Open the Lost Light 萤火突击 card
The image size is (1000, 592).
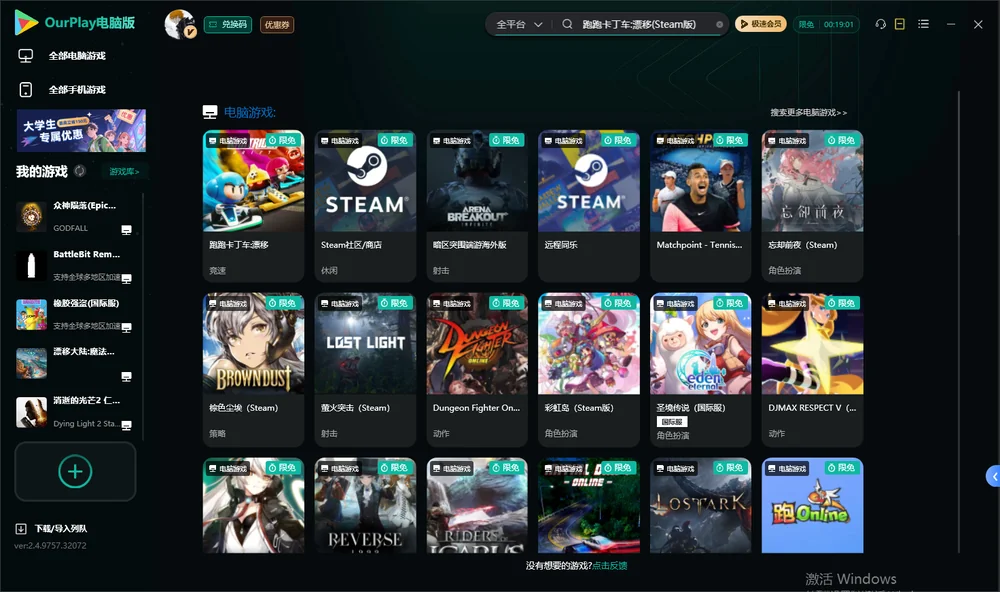[365, 369]
